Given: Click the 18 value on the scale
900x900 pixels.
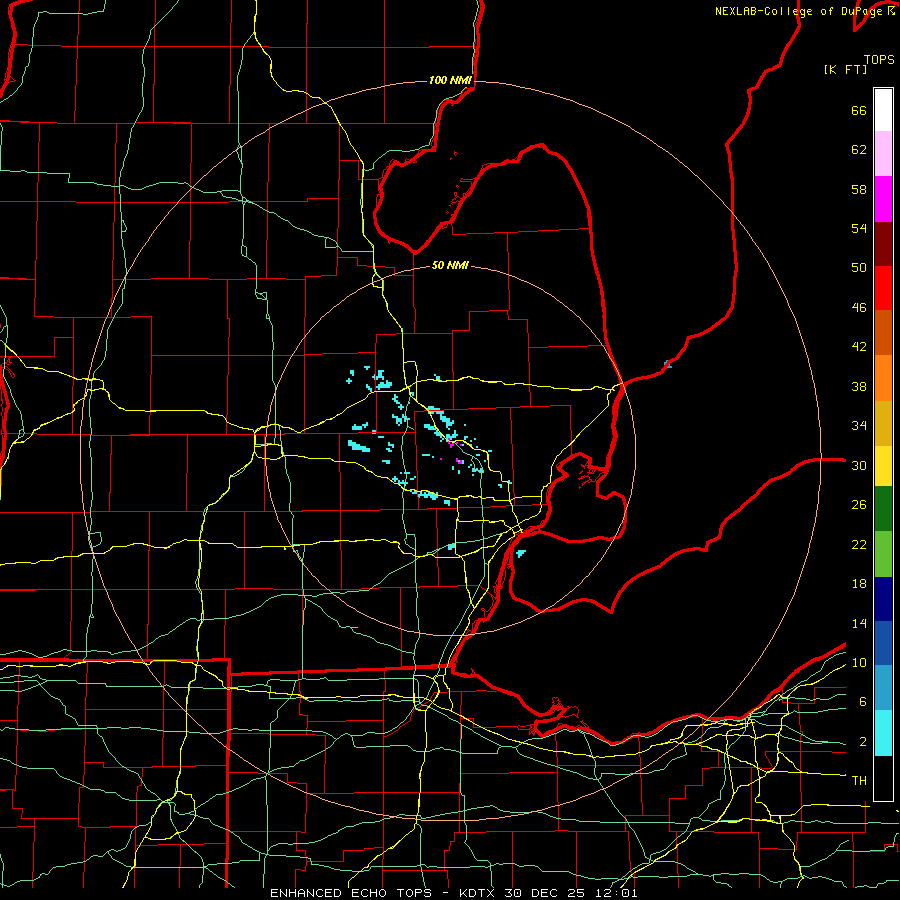Looking at the screenshot, I should click(x=859, y=584).
